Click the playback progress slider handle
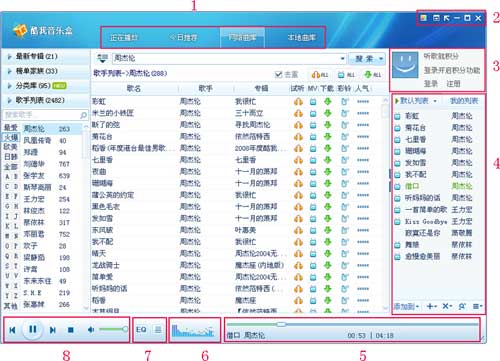The width and height of the screenshot is (500, 361). 281,324
